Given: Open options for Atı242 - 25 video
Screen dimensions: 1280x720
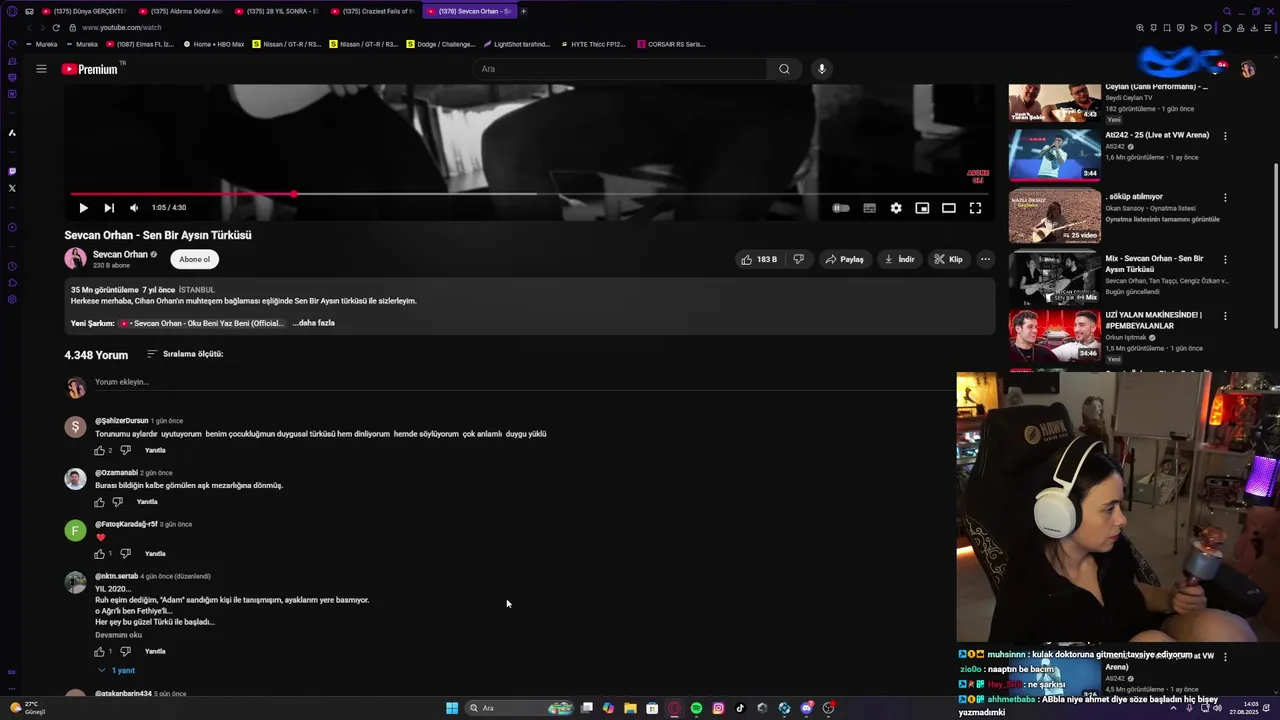Looking at the screenshot, I should pos(1225,136).
